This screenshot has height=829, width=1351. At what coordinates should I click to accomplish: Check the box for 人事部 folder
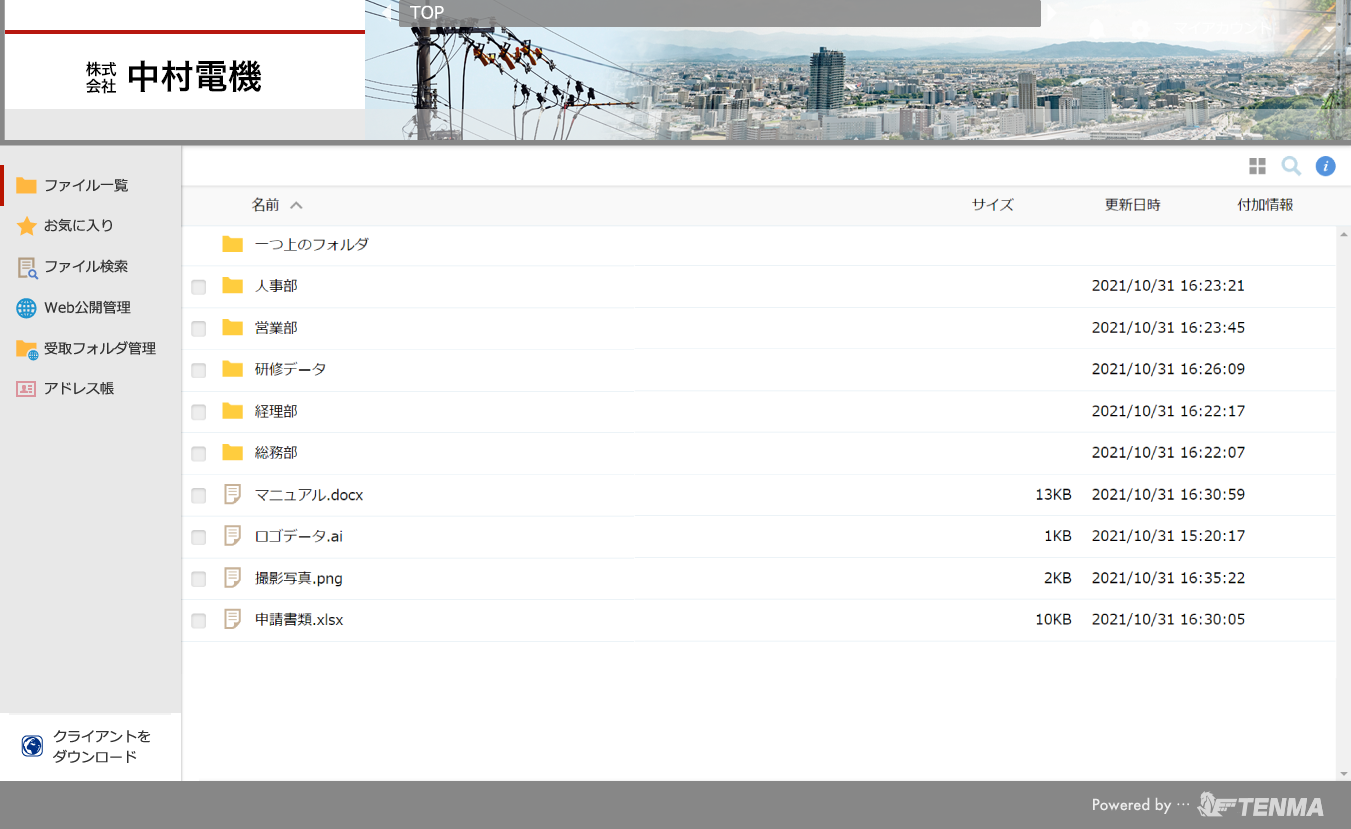coord(199,287)
